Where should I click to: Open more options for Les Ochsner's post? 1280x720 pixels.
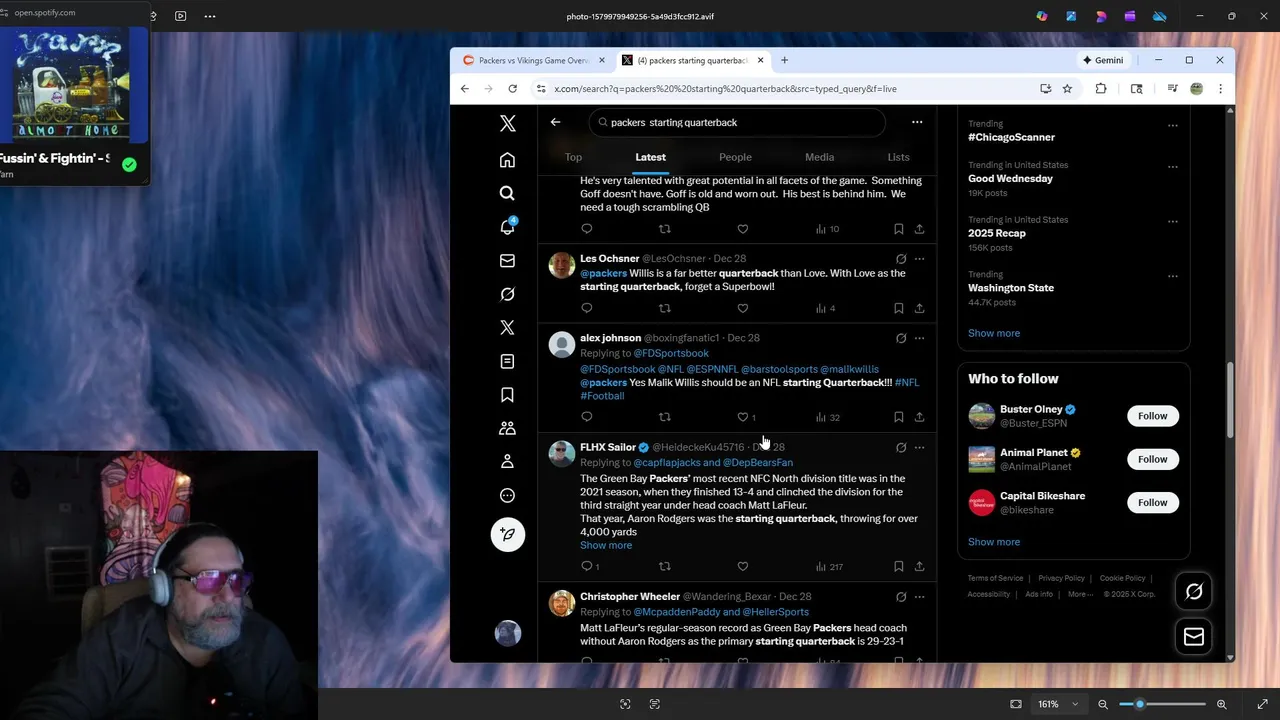919,259
